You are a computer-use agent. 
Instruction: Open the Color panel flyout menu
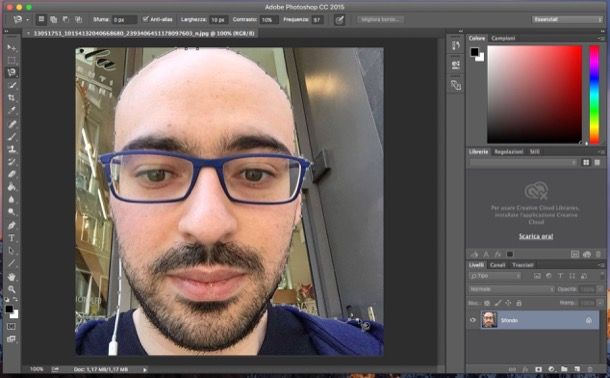click(x=601, y=38)
